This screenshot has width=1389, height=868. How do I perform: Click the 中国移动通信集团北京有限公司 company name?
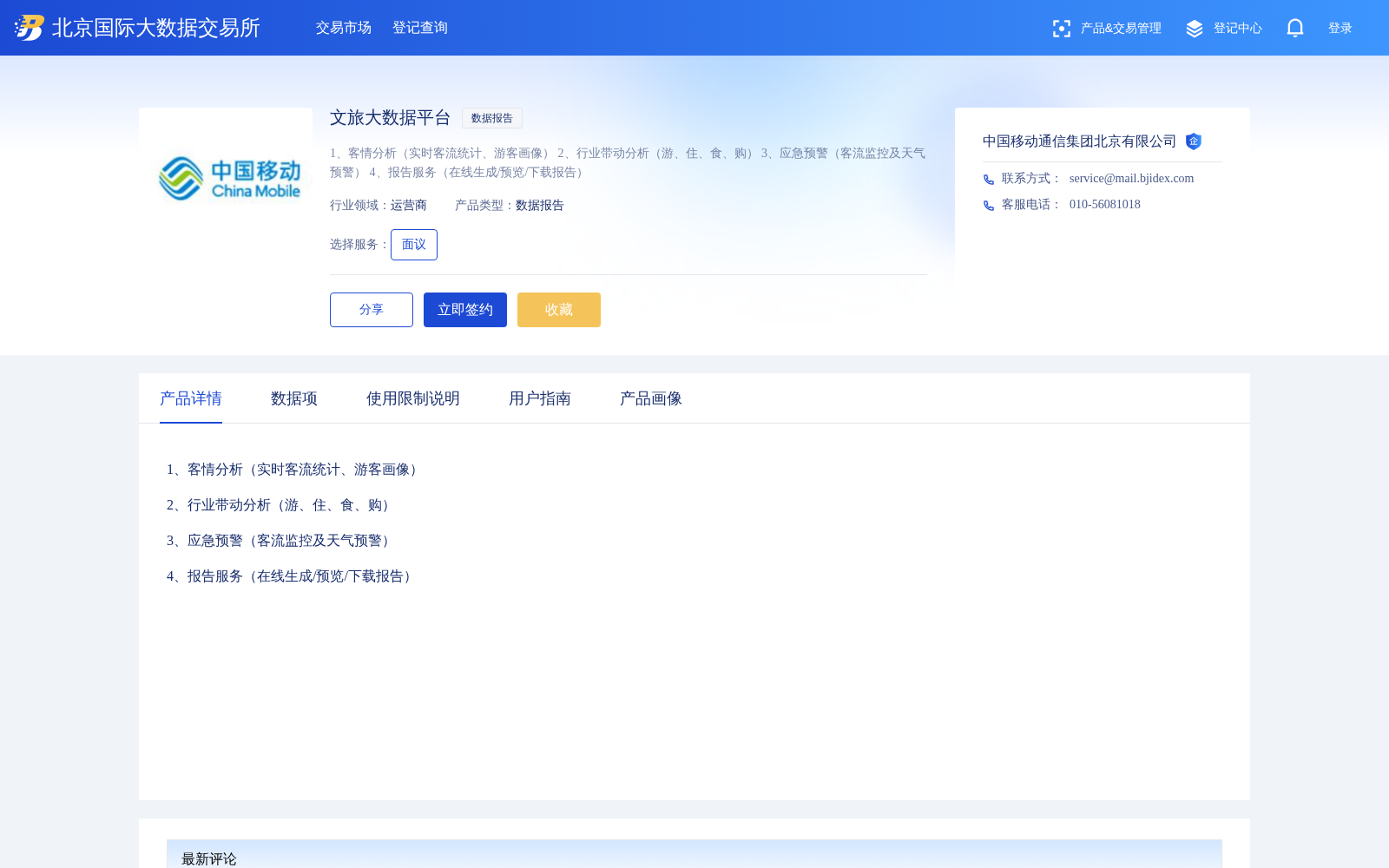pos(1080,141)
